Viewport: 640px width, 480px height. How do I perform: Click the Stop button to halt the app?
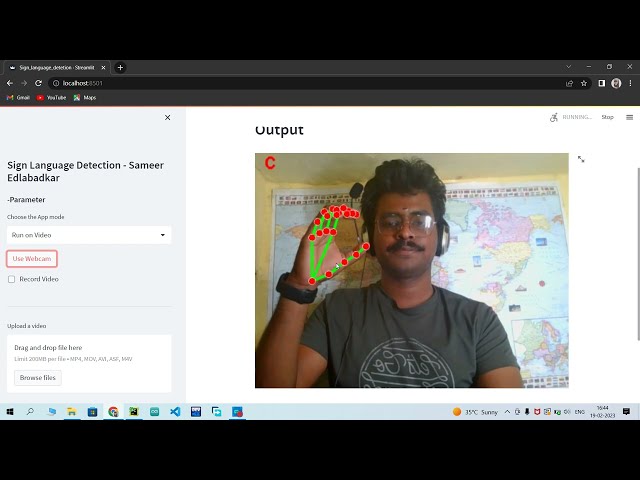(607, 117)
